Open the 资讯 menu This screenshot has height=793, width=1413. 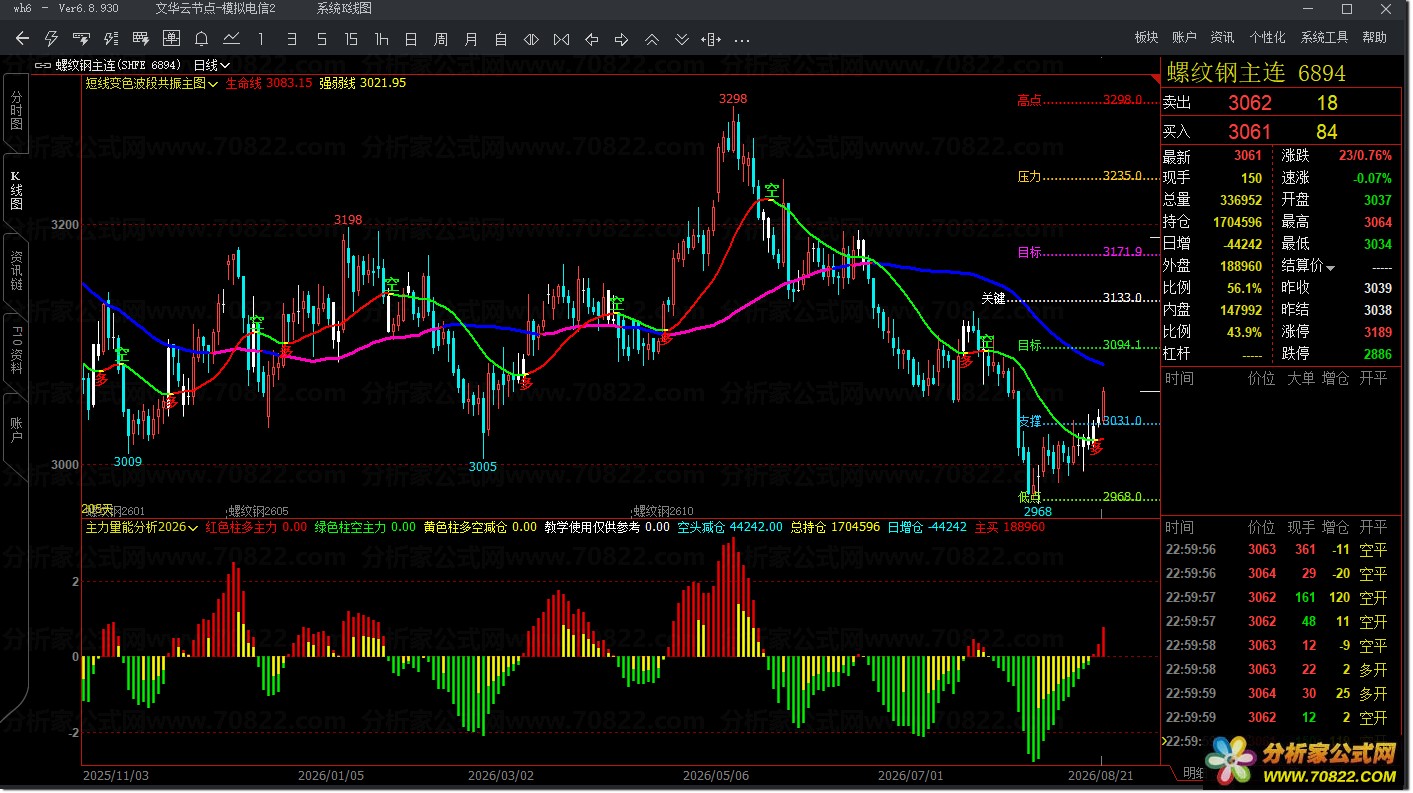click(1222, 37)
